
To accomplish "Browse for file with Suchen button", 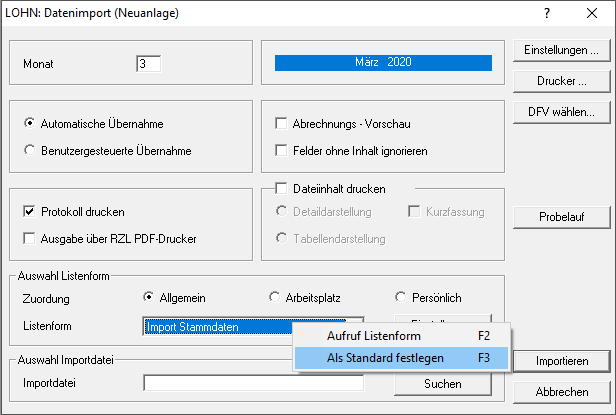I will point(428,384).
